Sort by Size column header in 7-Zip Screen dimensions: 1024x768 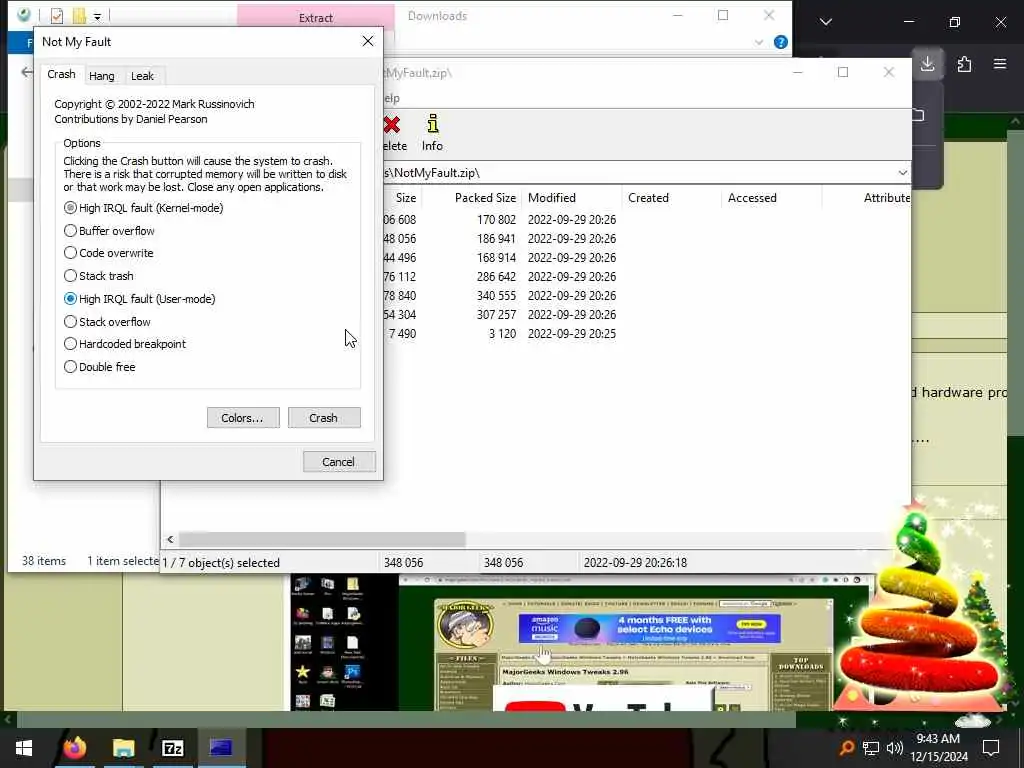pos(402,198)
